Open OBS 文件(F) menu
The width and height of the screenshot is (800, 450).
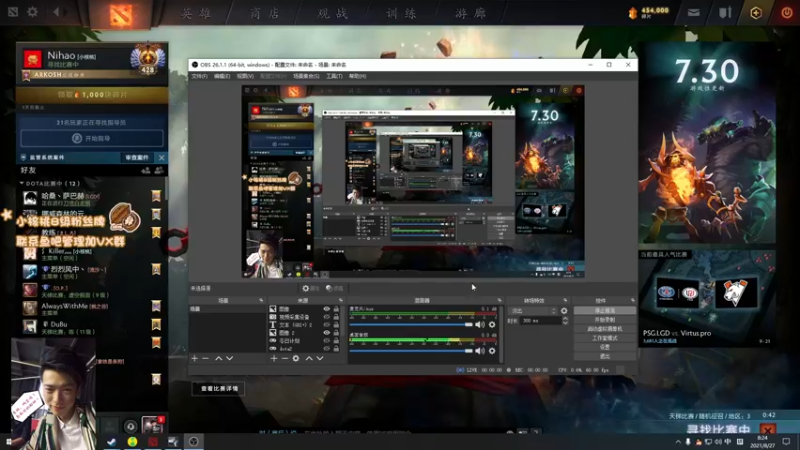199,76
